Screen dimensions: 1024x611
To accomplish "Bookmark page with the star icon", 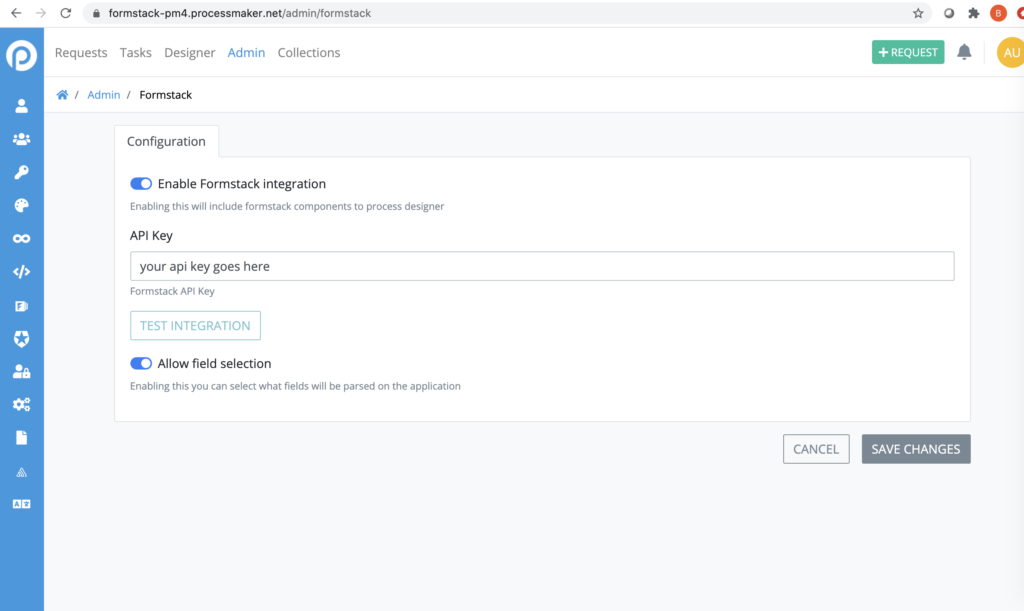I will coord(918,13).
